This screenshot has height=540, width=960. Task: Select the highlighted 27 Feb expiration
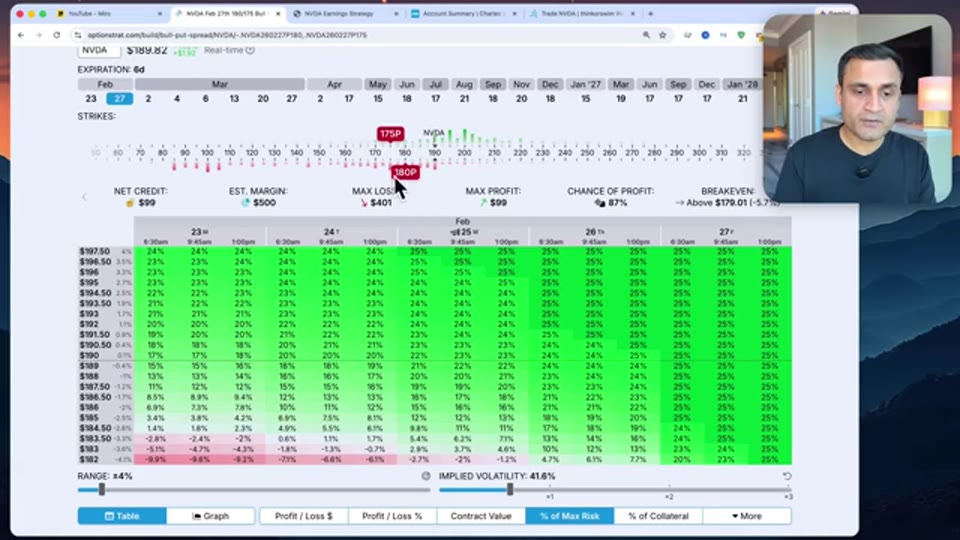pos(119,99)
